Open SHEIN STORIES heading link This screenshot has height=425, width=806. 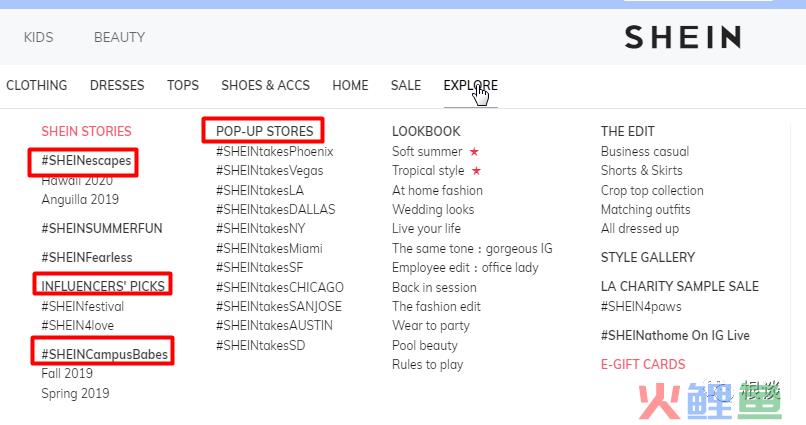(x=86, y=131)
